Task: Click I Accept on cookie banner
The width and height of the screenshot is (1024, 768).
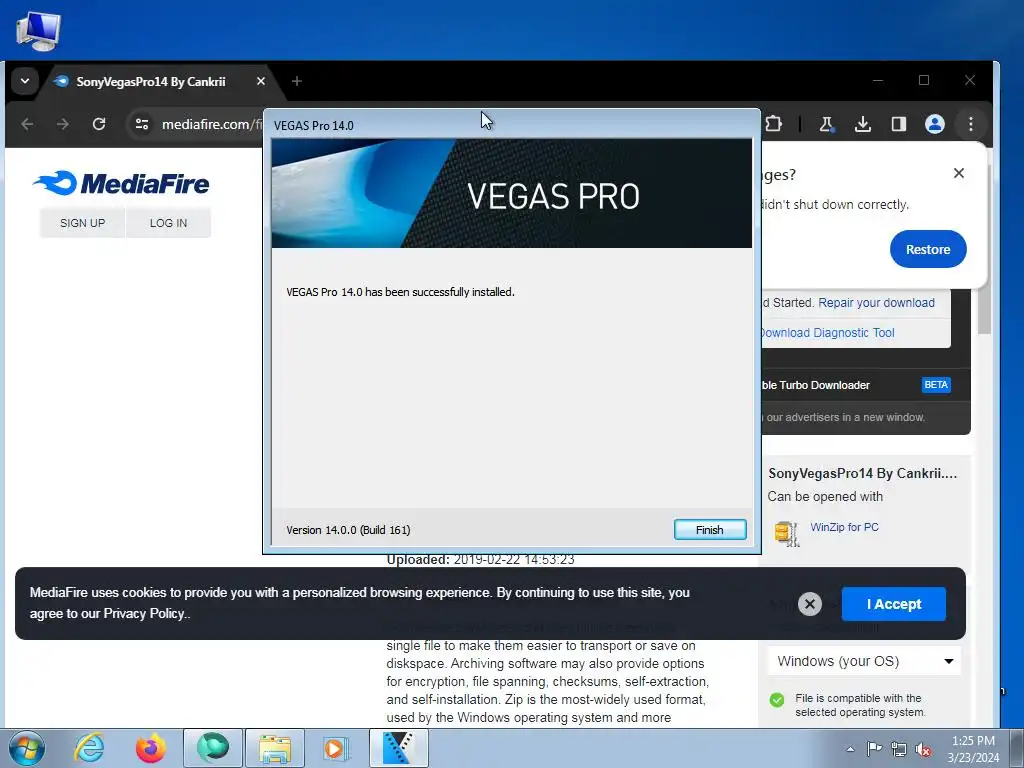Action: click(893, 604)
